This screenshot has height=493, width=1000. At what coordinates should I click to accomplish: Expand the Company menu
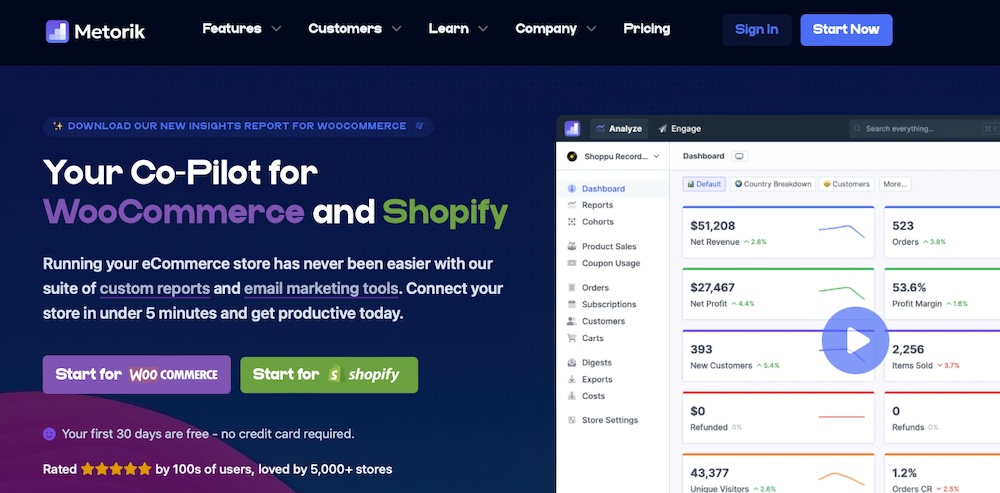[555, 29]
